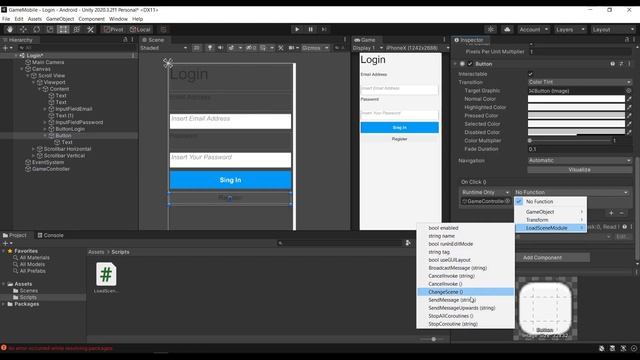The image size is (640, 360).
Task: Click the Add Component button
Action: [x=542, y=258]
